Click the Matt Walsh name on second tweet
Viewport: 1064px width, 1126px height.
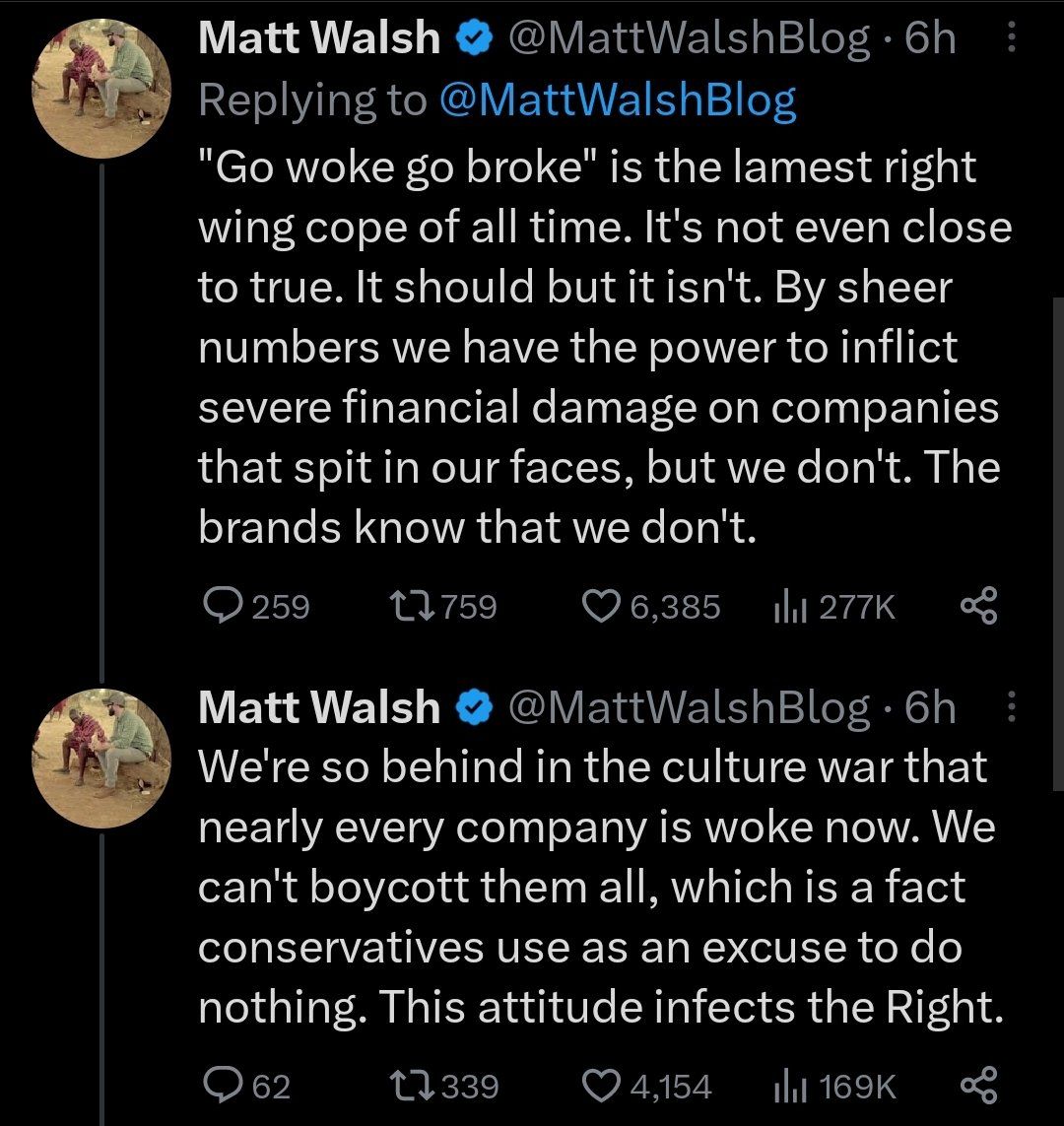point(318,707)
